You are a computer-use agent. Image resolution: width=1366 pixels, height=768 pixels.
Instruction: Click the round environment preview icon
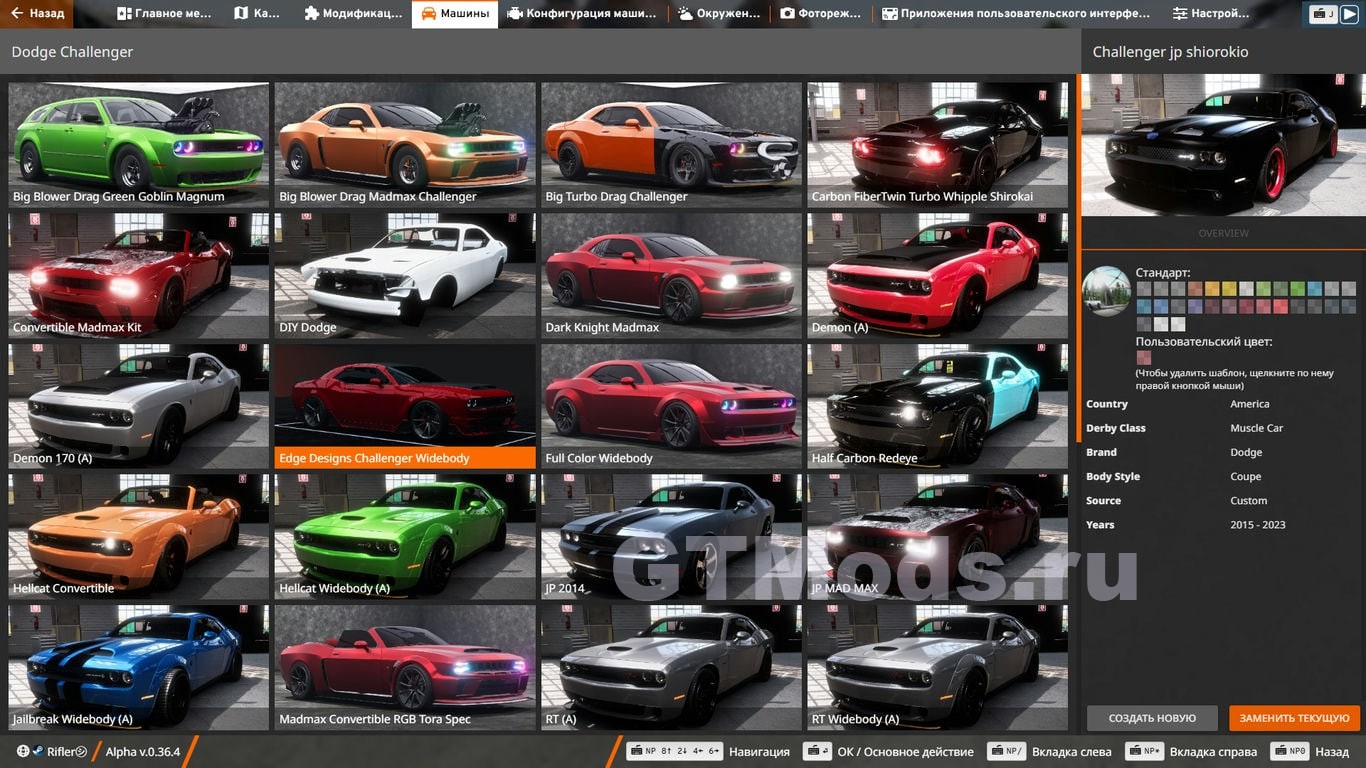(x=1106, y=291)
